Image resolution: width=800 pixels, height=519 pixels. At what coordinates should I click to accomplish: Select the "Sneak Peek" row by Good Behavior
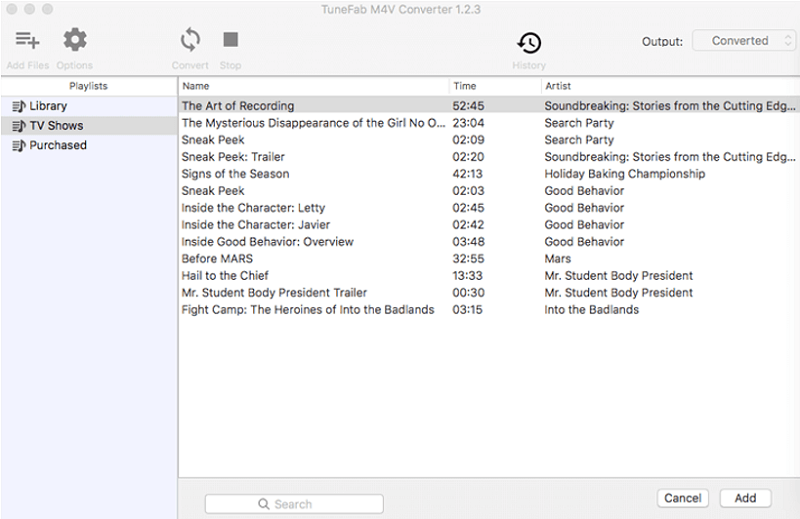(489, 191)
